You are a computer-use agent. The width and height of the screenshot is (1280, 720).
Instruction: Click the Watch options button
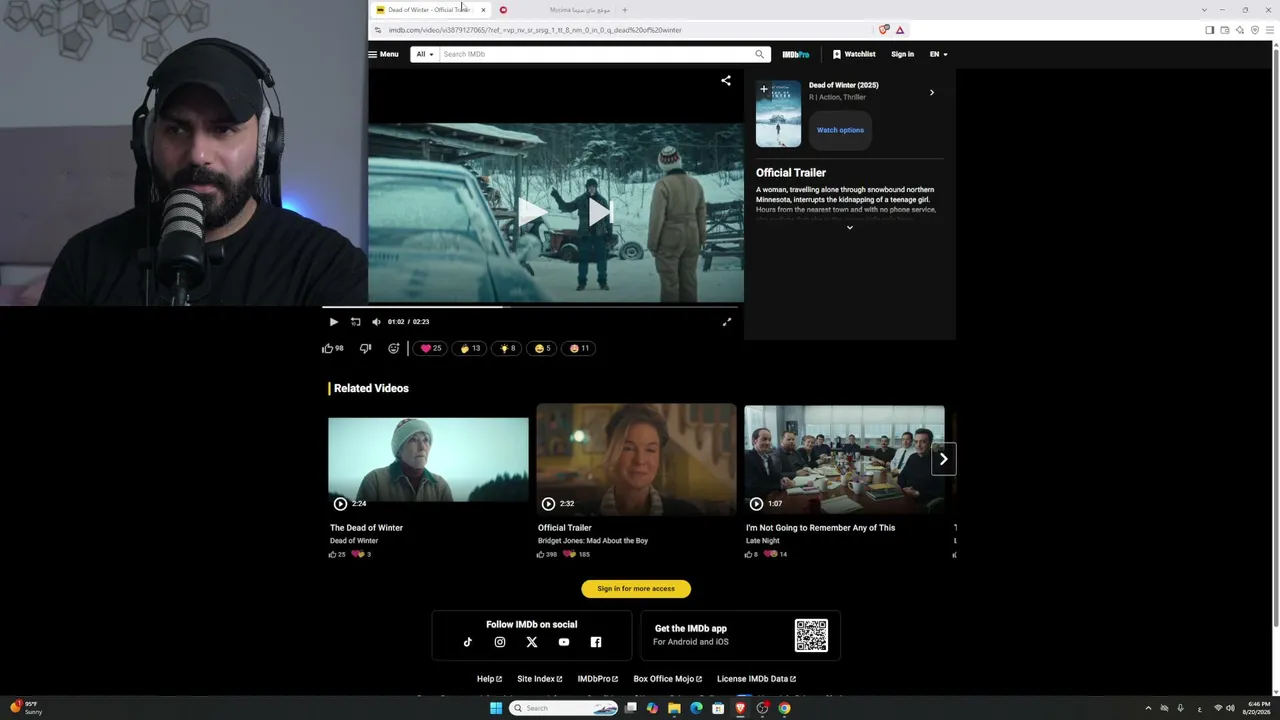pyautogui.click(x=840, y=130)
